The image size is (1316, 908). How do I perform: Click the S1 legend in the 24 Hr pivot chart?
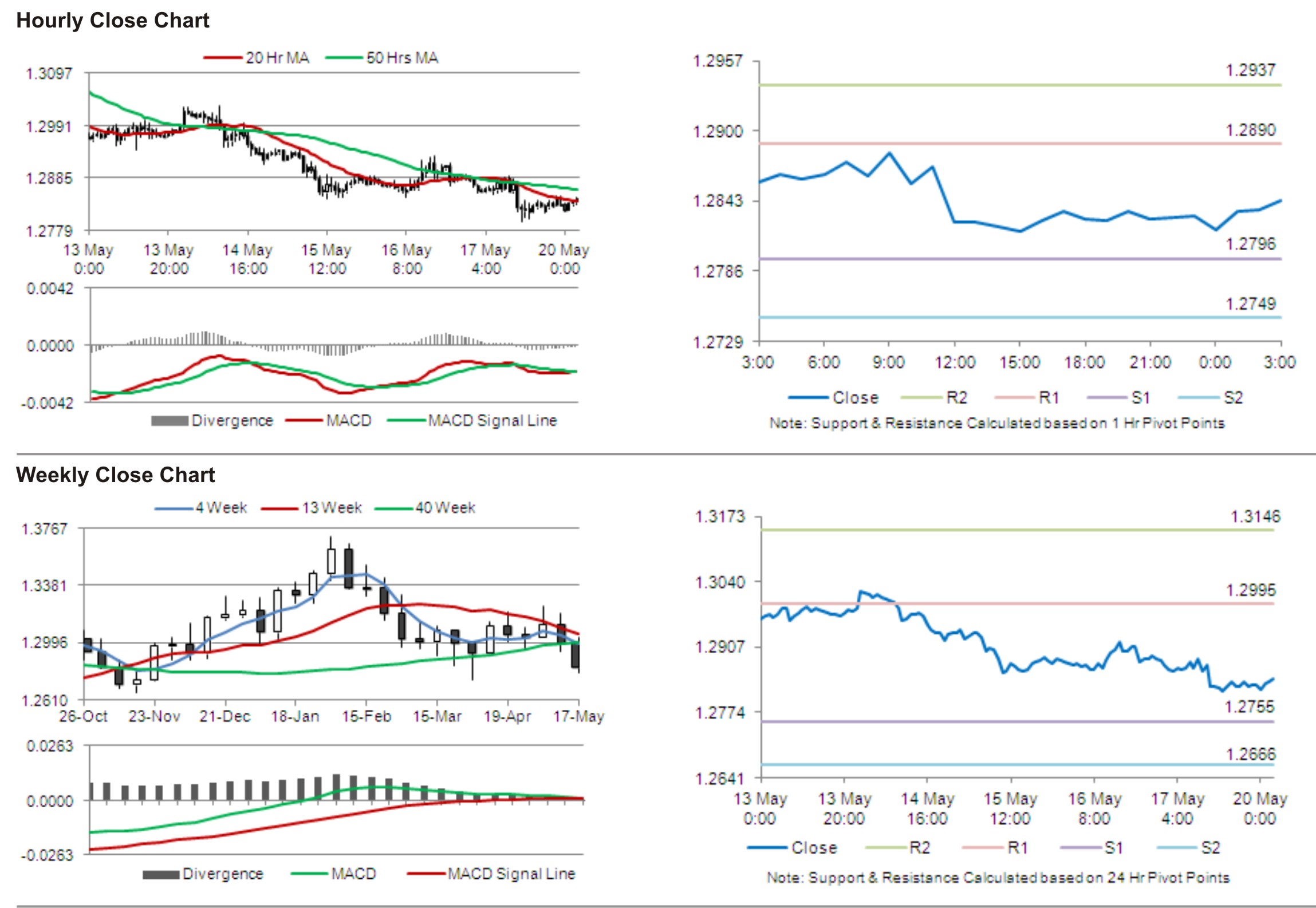(x=1092, y=848)
